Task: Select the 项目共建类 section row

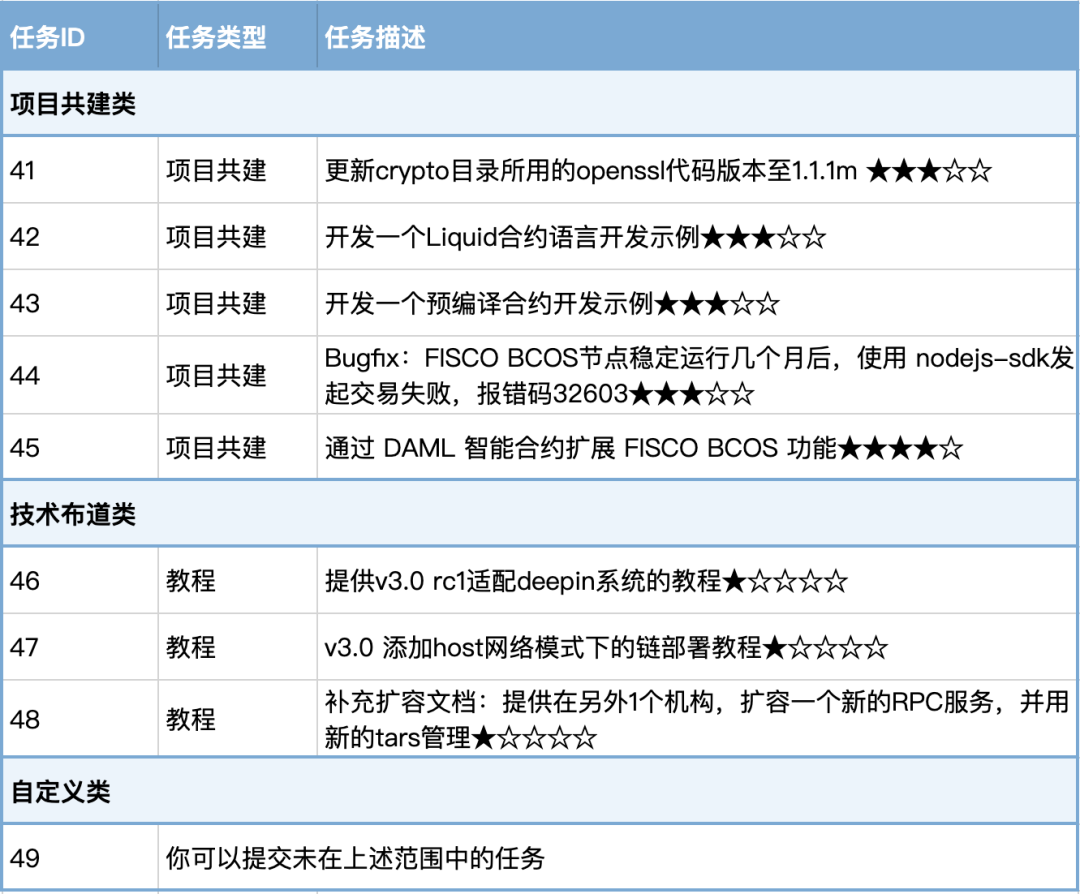Action: point(540,103)
